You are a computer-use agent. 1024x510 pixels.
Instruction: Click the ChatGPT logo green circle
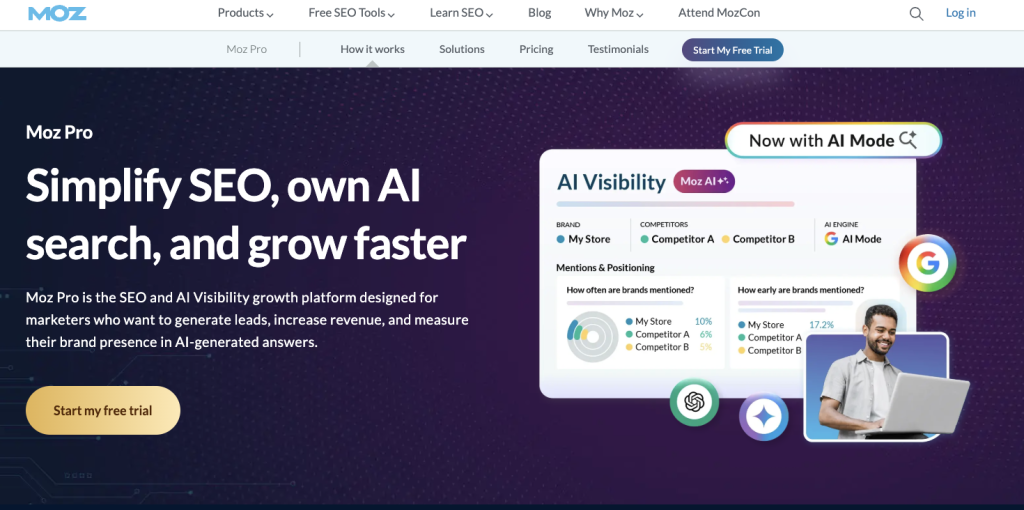[x=694, y=402]
